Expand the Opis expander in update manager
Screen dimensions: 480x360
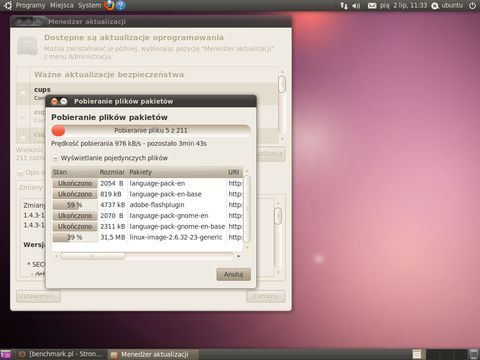coord(20,172)
